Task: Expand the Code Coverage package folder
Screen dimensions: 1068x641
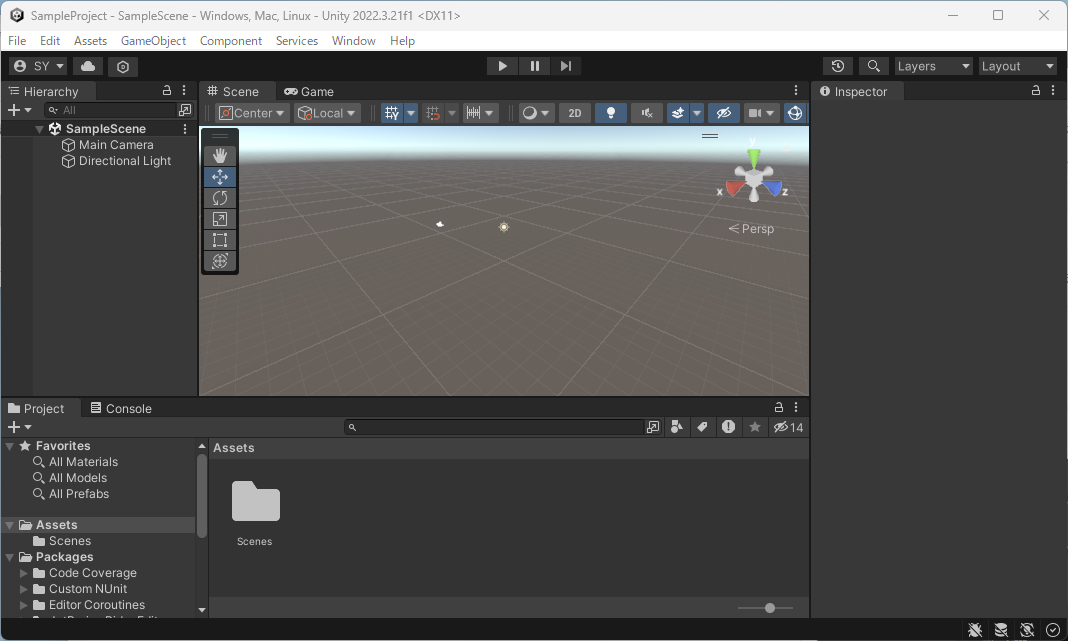Action: (24, 573)
